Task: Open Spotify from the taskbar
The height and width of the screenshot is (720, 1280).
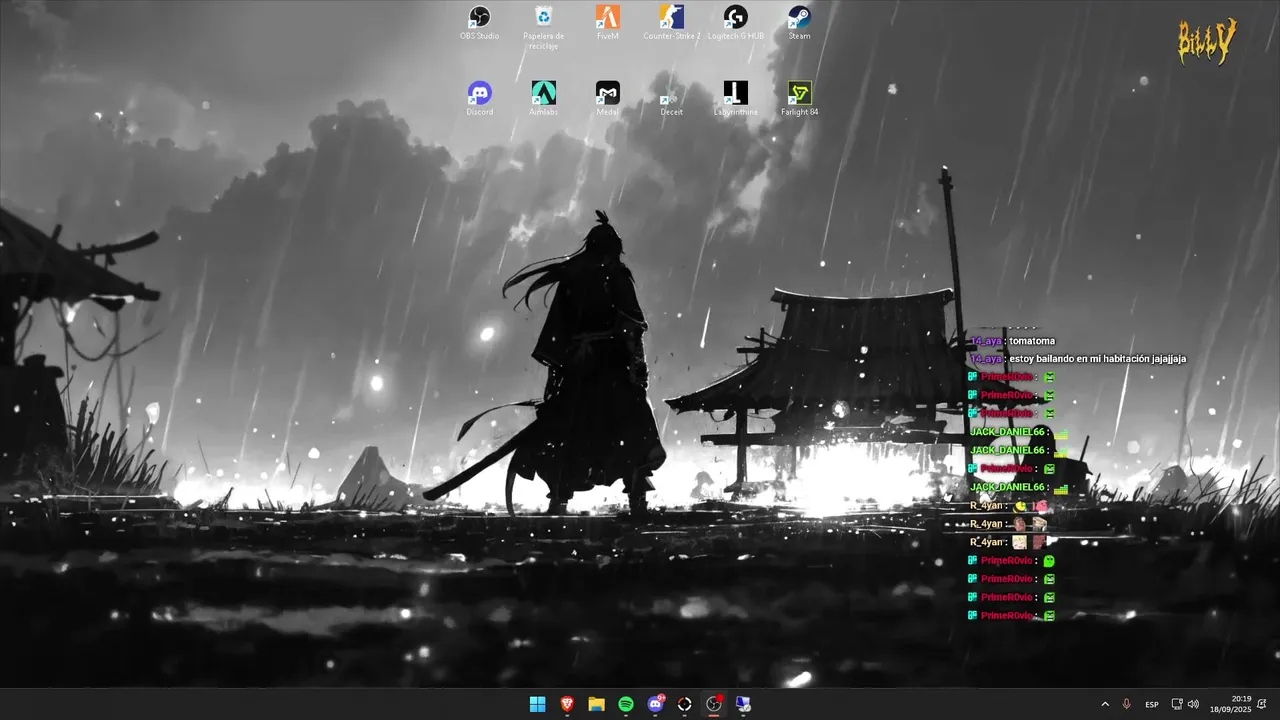Action: pos(626,704)
